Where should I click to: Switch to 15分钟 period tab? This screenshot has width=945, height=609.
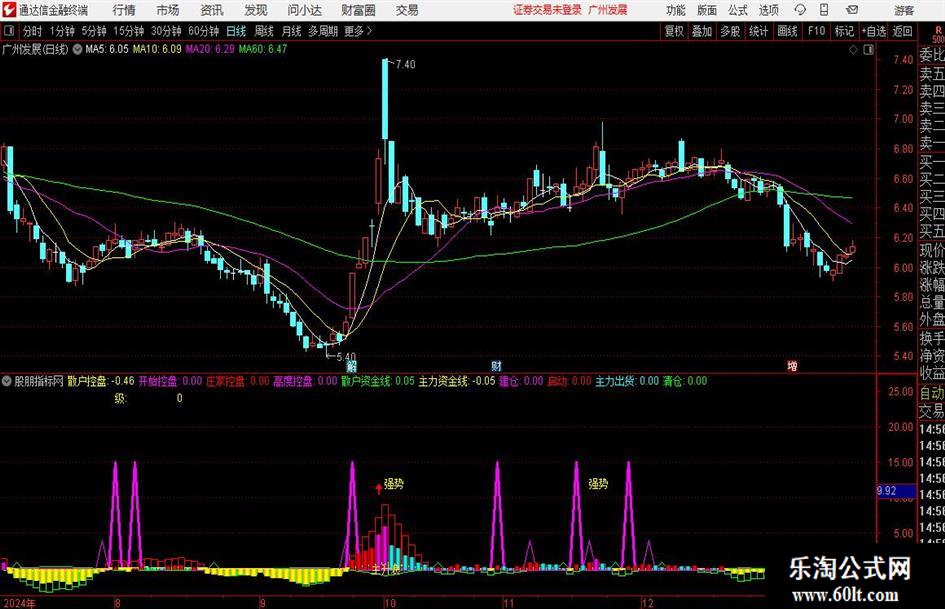pos(128,31)
